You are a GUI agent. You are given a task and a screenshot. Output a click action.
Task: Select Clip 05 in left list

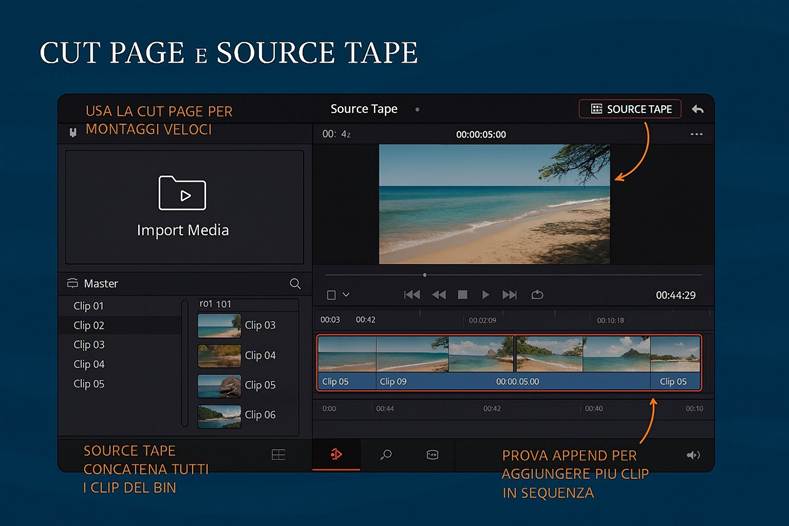(89, 384)
